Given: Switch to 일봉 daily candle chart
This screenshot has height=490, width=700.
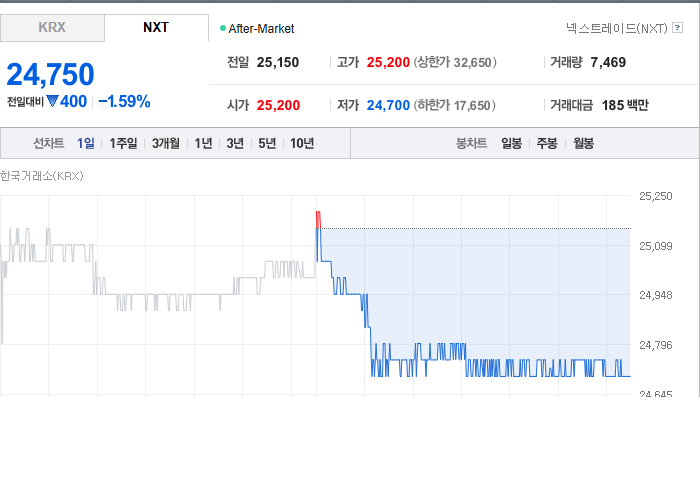Looking at the screenshot, I should point(511,143).
